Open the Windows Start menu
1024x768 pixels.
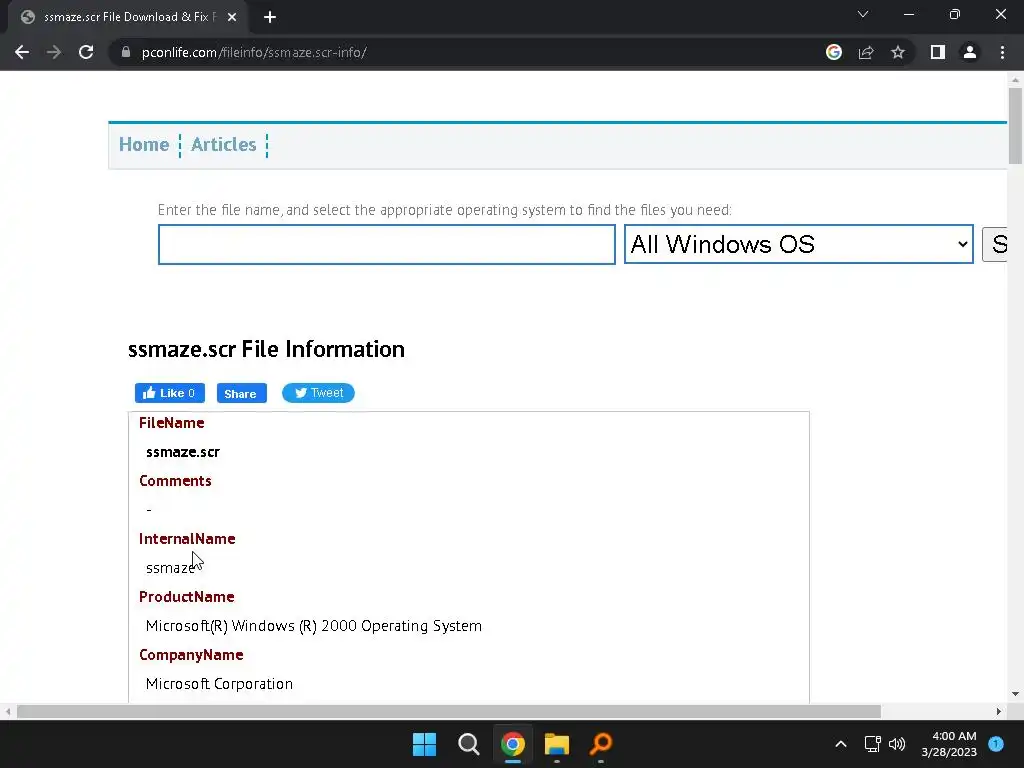[424, 744]
